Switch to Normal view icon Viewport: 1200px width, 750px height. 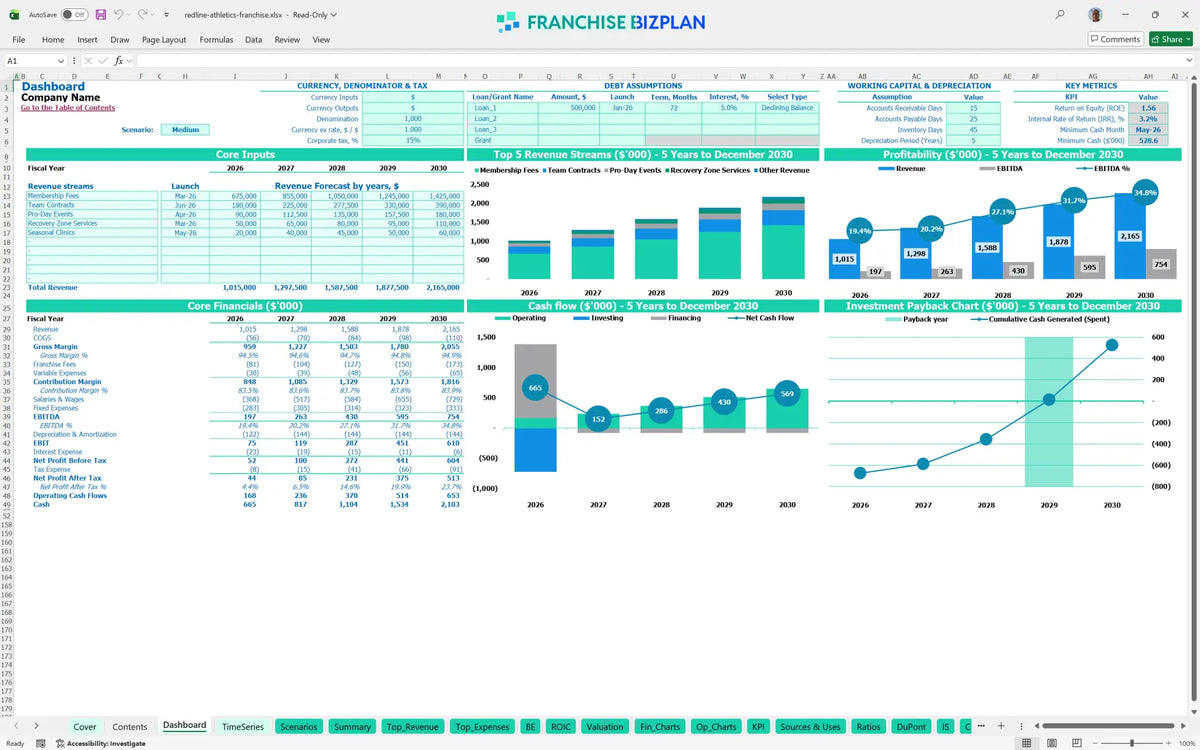[1025, 743]
